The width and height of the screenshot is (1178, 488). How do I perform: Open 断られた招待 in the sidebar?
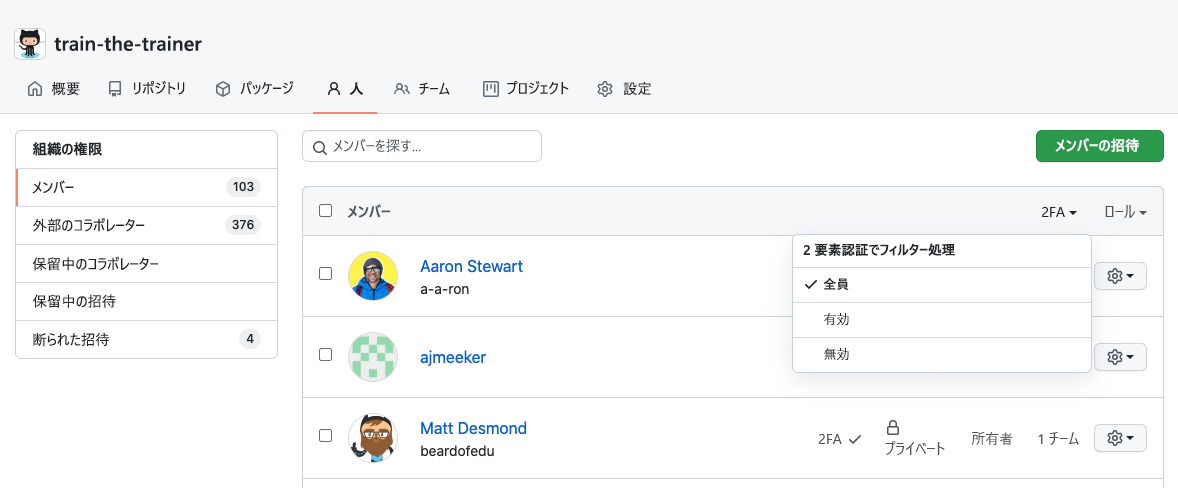(146, 339)
